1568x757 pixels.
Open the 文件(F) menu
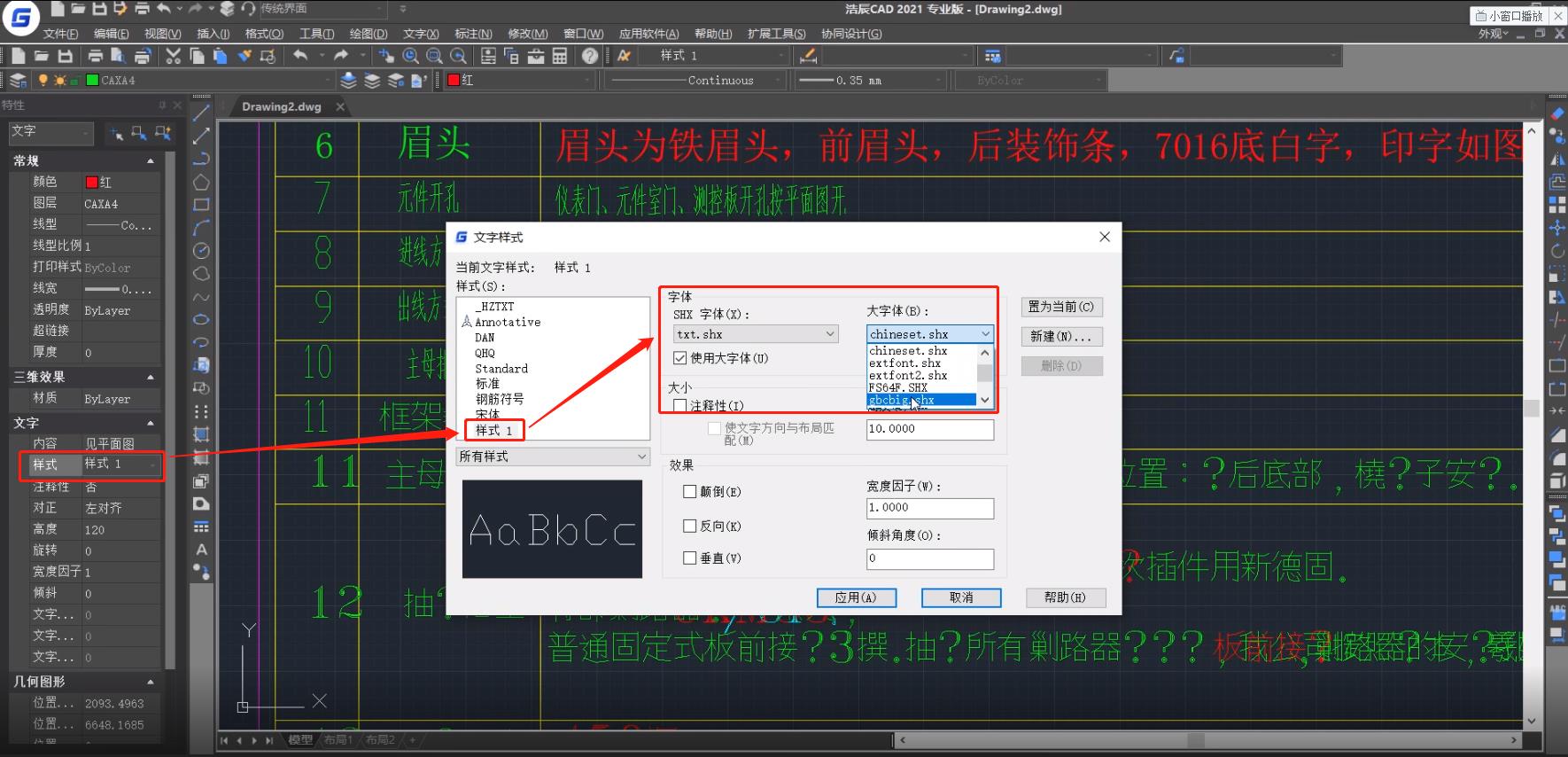pos(60,34)
